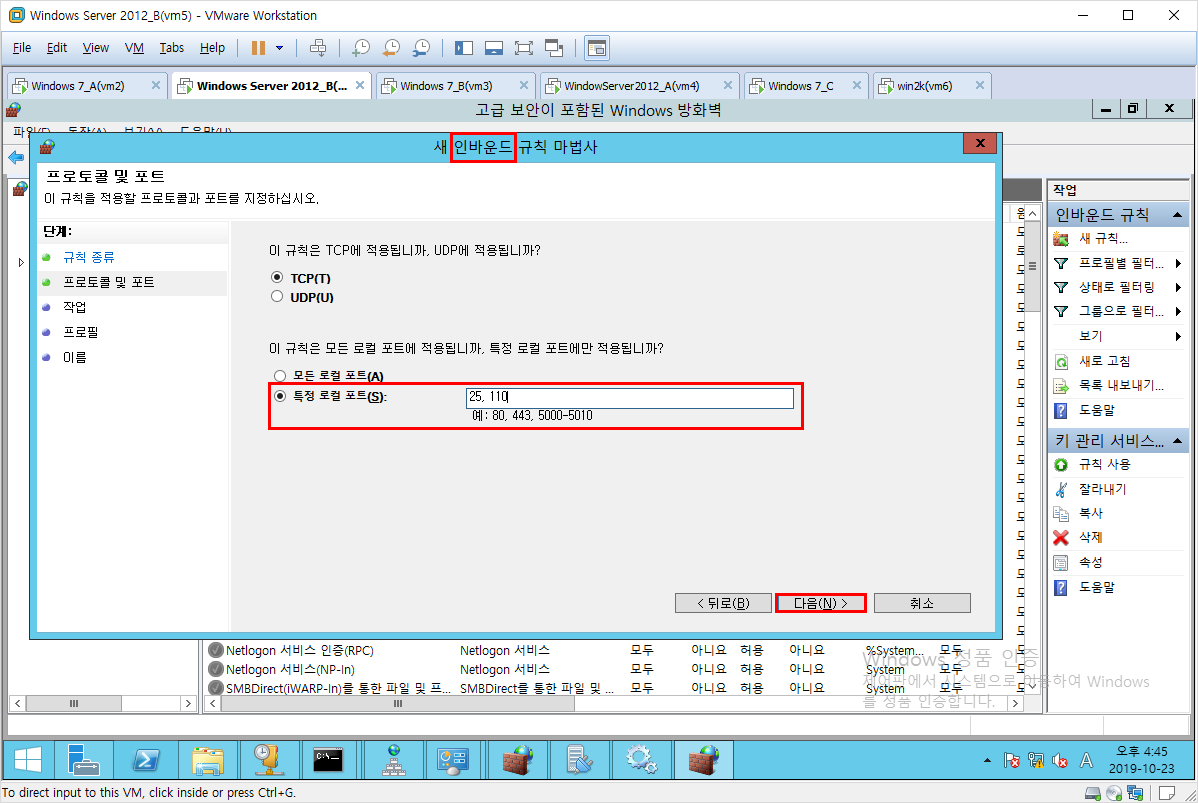Click 목록 내보내기 export action
Image resolution: width=1198 pixels, height=803 pixels.
[x=1121, y=386]
